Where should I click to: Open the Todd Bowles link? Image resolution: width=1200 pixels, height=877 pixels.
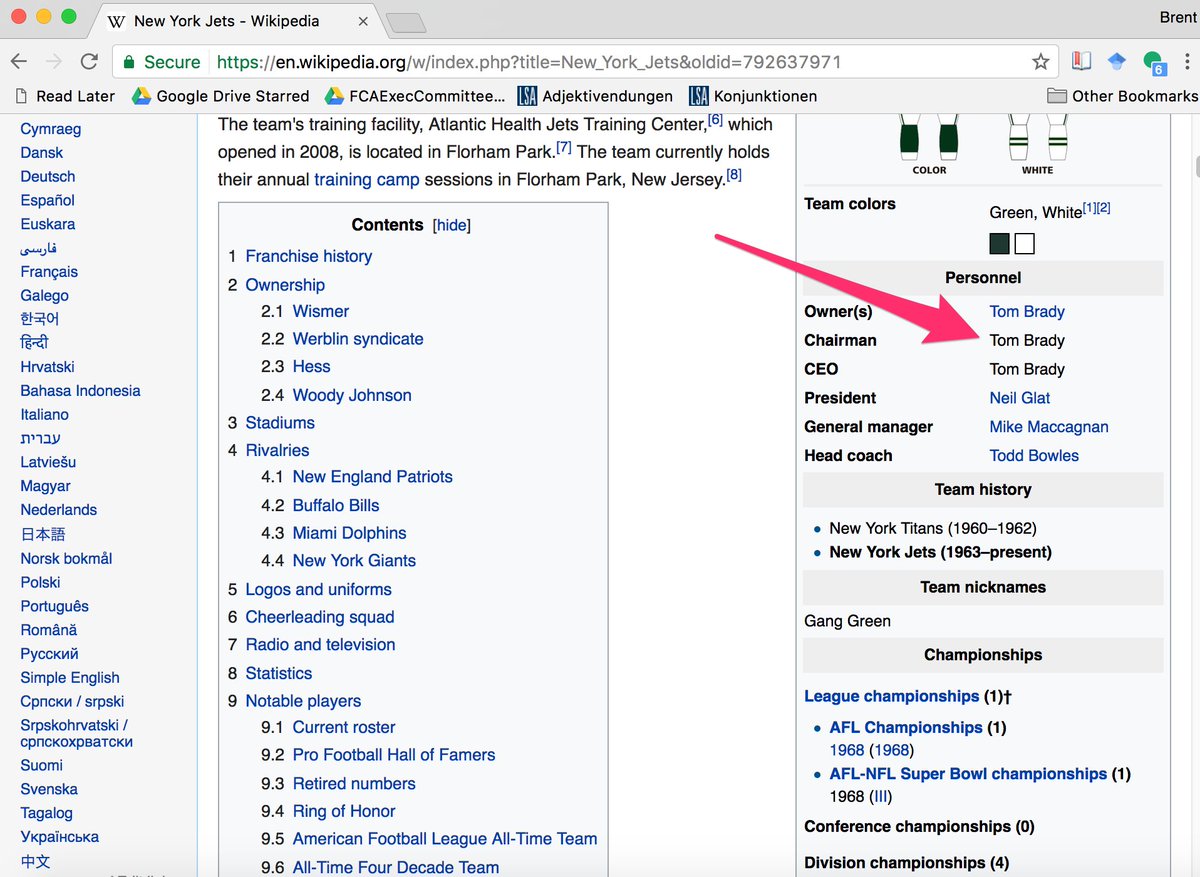(x=1034, y=456)
